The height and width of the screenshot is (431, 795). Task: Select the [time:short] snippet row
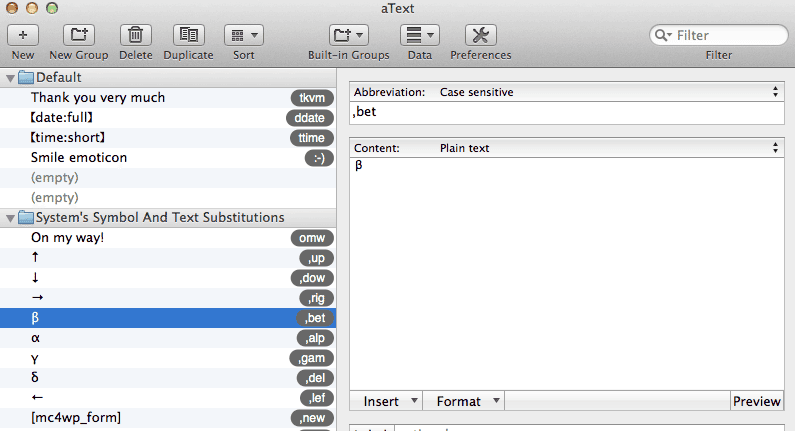click(168, 138)
